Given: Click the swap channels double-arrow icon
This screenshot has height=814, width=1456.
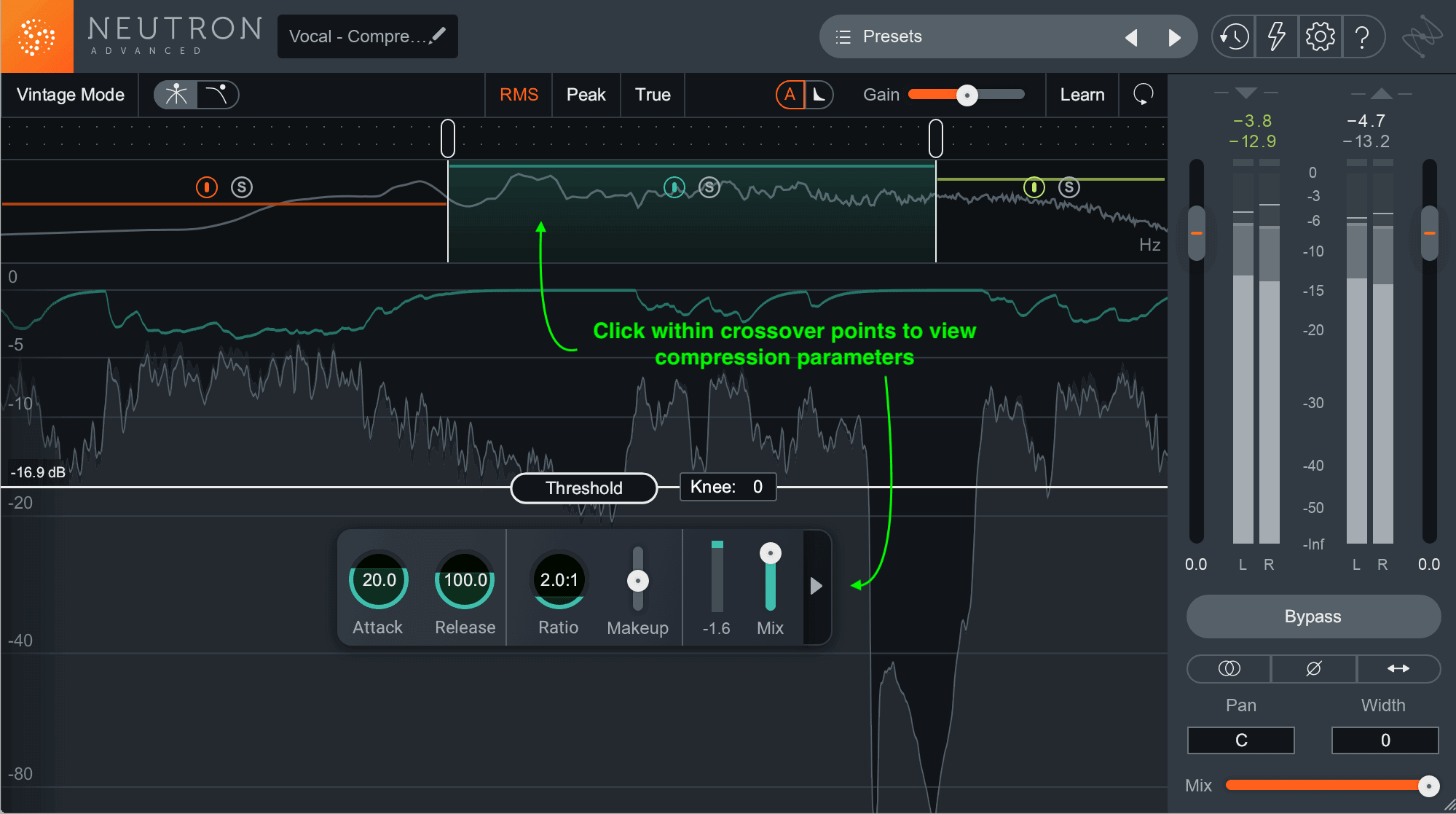Looking at the screenshot, I should (1398, 668).
